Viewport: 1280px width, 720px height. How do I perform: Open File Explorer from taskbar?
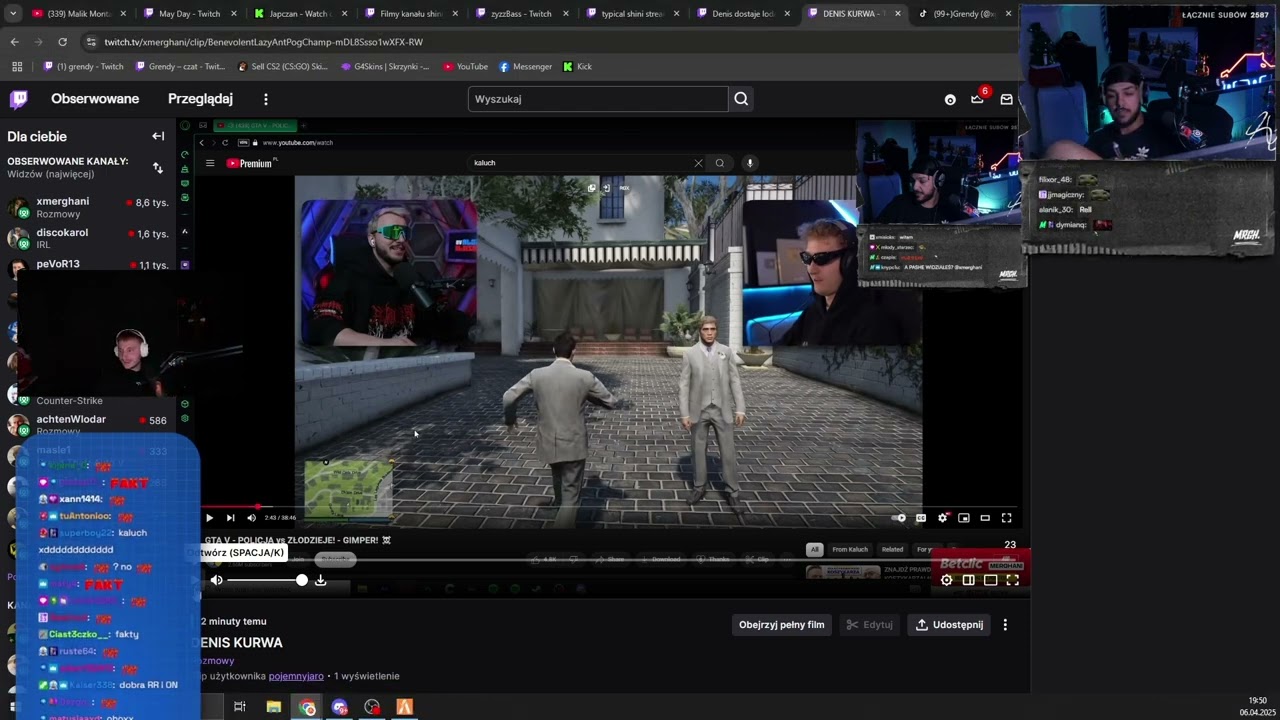[273, 707]
